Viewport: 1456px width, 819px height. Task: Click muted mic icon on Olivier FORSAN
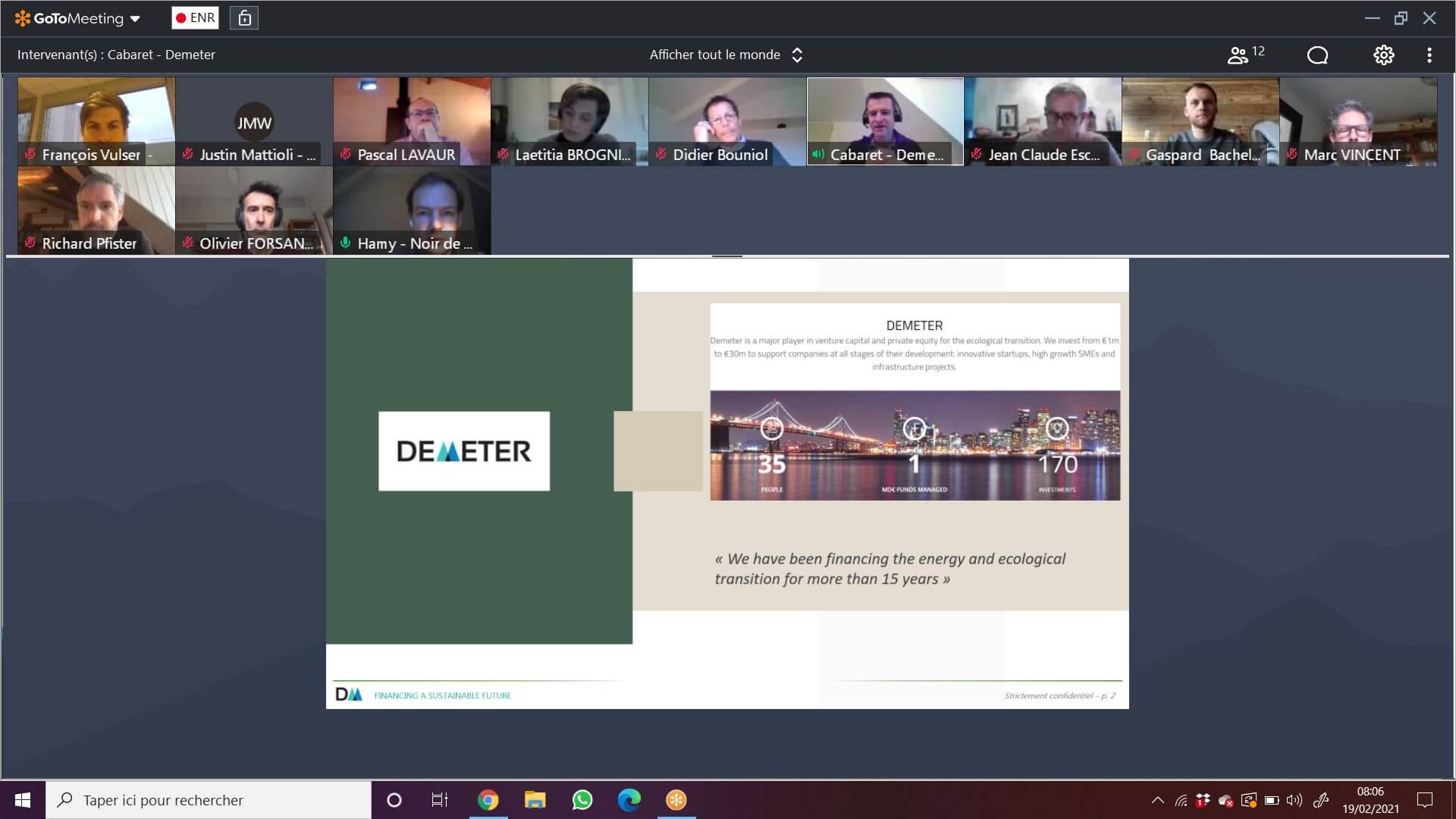pos(188,243)
